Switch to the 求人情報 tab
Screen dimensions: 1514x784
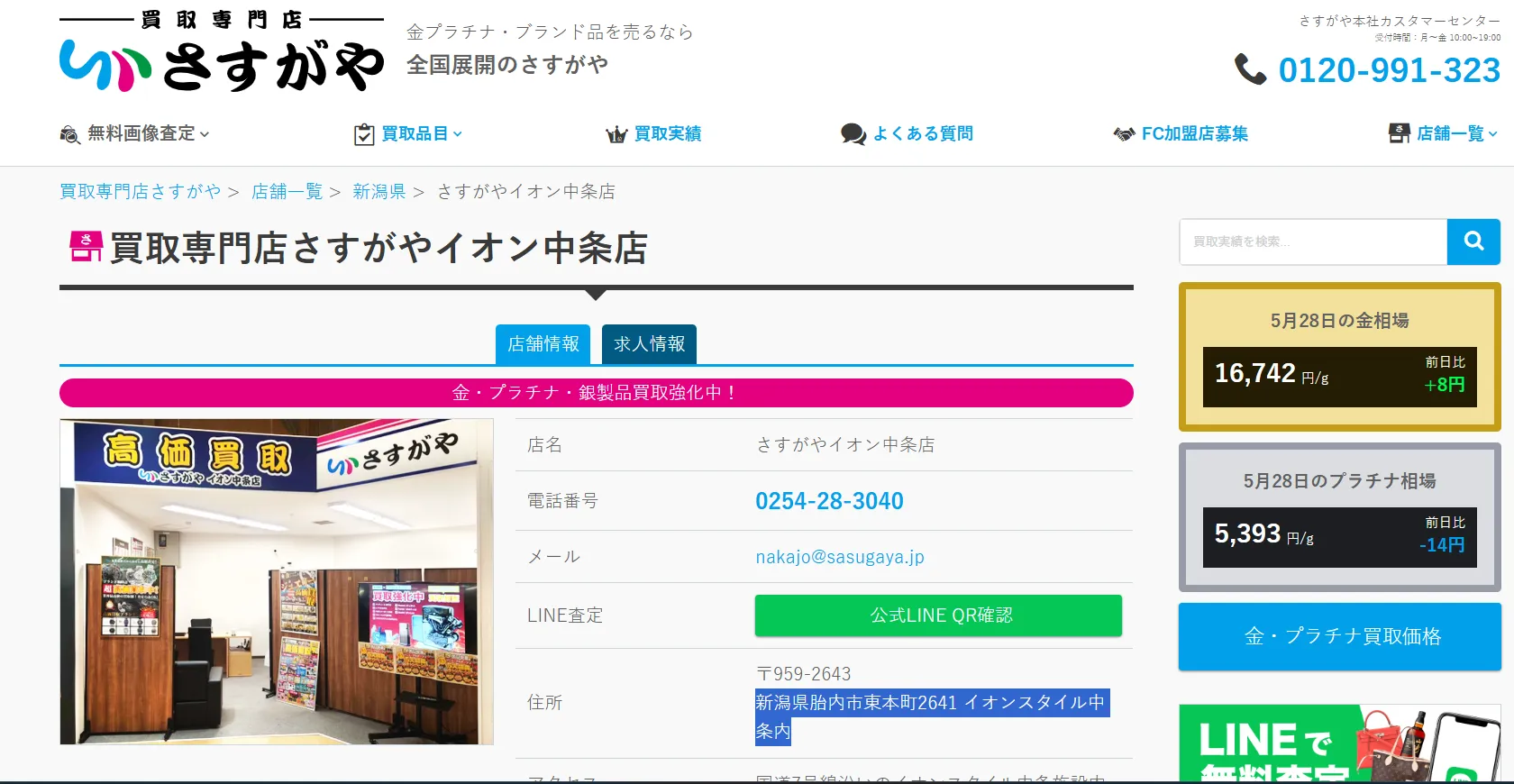click(649, 344)
